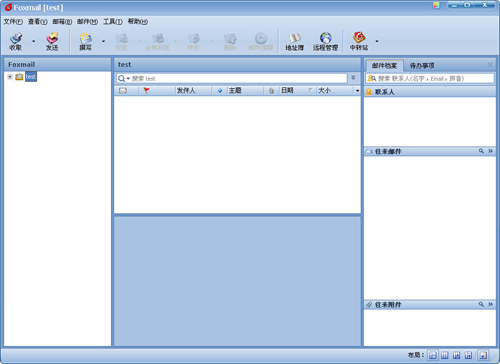The height and width of the screenshot is (364, 500).
Task: Expand advanced search double-chevron button
Action: pos(353,78)
